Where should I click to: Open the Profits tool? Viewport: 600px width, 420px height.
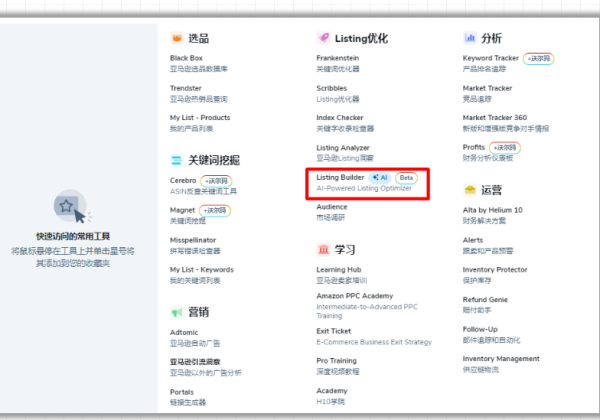tap(474, 147)
